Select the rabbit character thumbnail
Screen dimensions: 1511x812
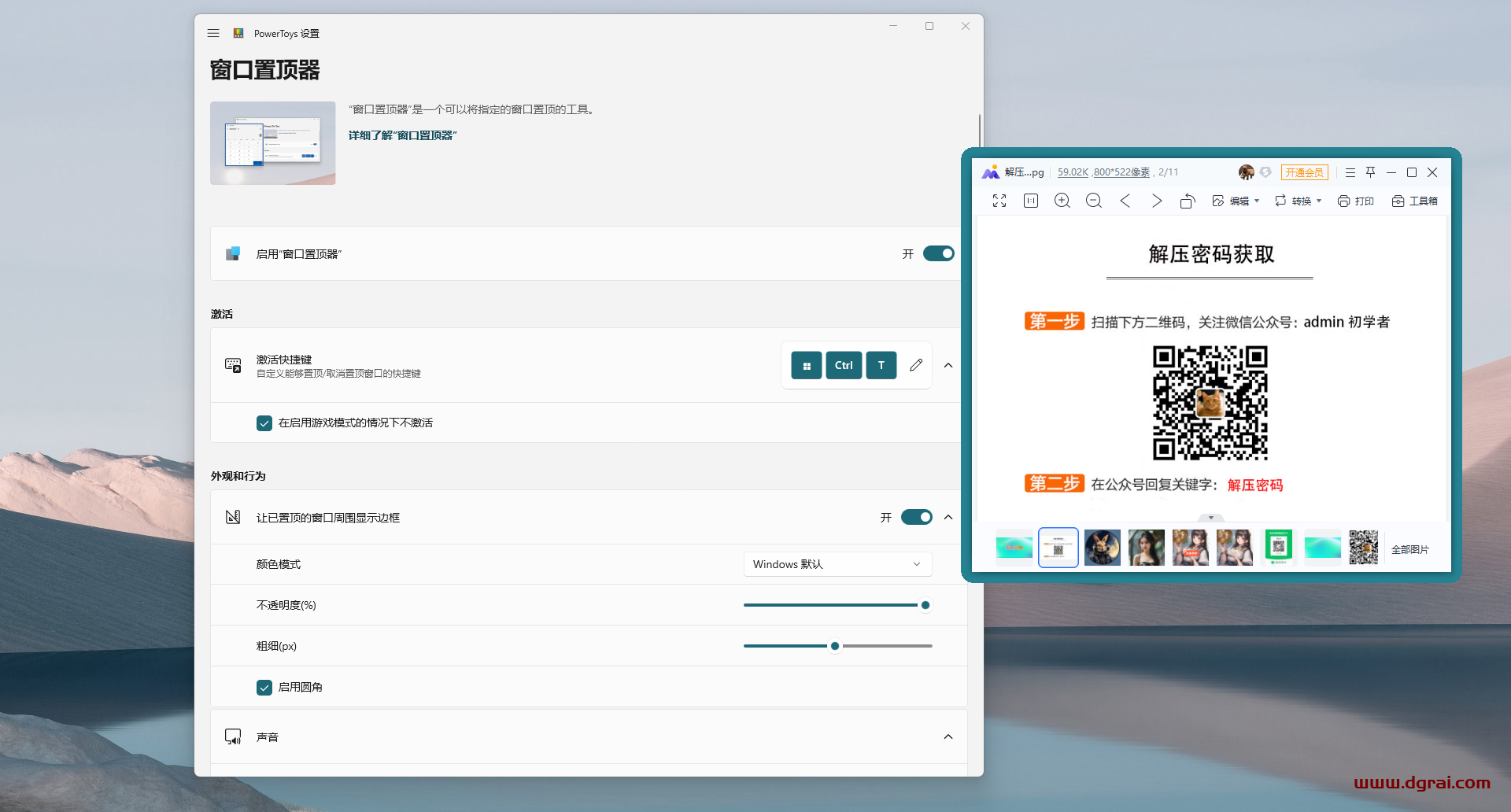pos(1102,547)
